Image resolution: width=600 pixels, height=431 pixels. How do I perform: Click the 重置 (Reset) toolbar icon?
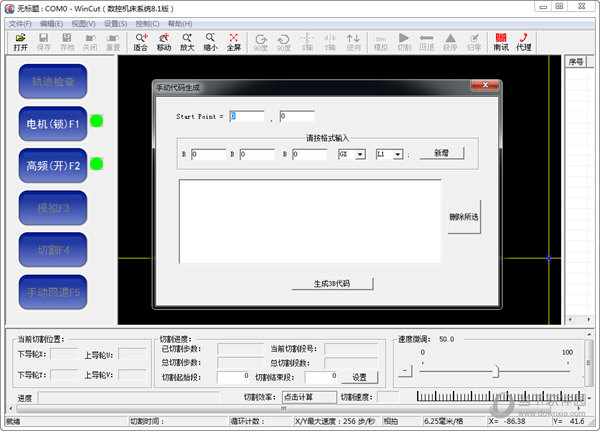point(113,42)
